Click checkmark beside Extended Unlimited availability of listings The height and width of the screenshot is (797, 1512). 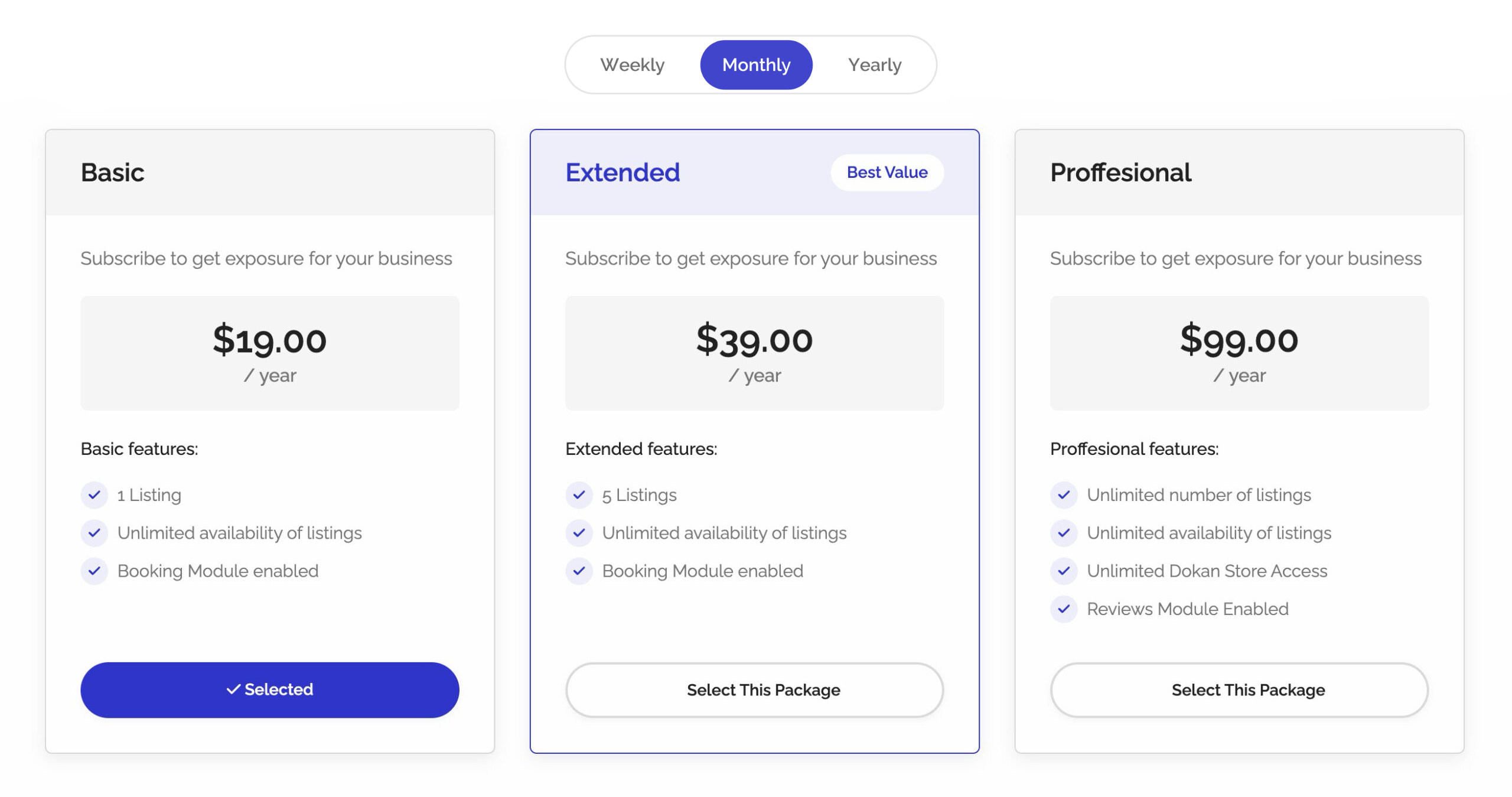pyautogui.click(x=579, y=533)
